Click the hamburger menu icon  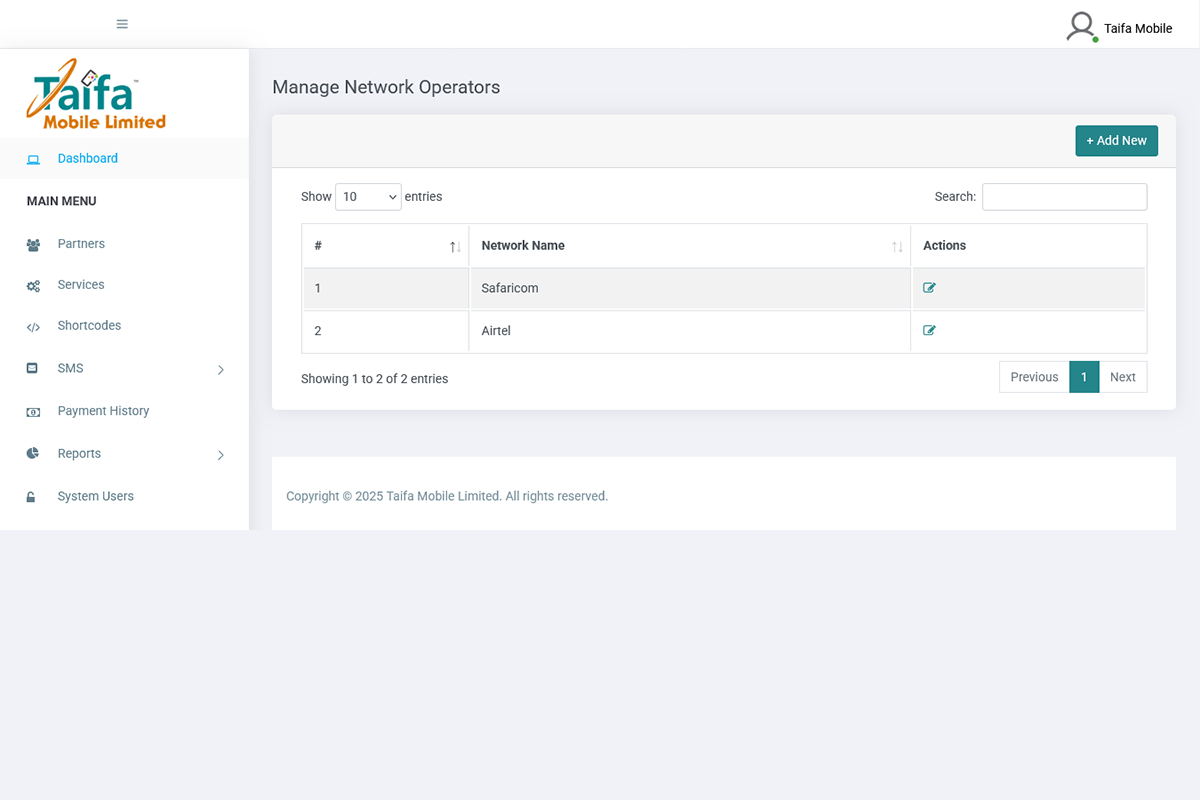pyautogui.click(x=121, y=23)
